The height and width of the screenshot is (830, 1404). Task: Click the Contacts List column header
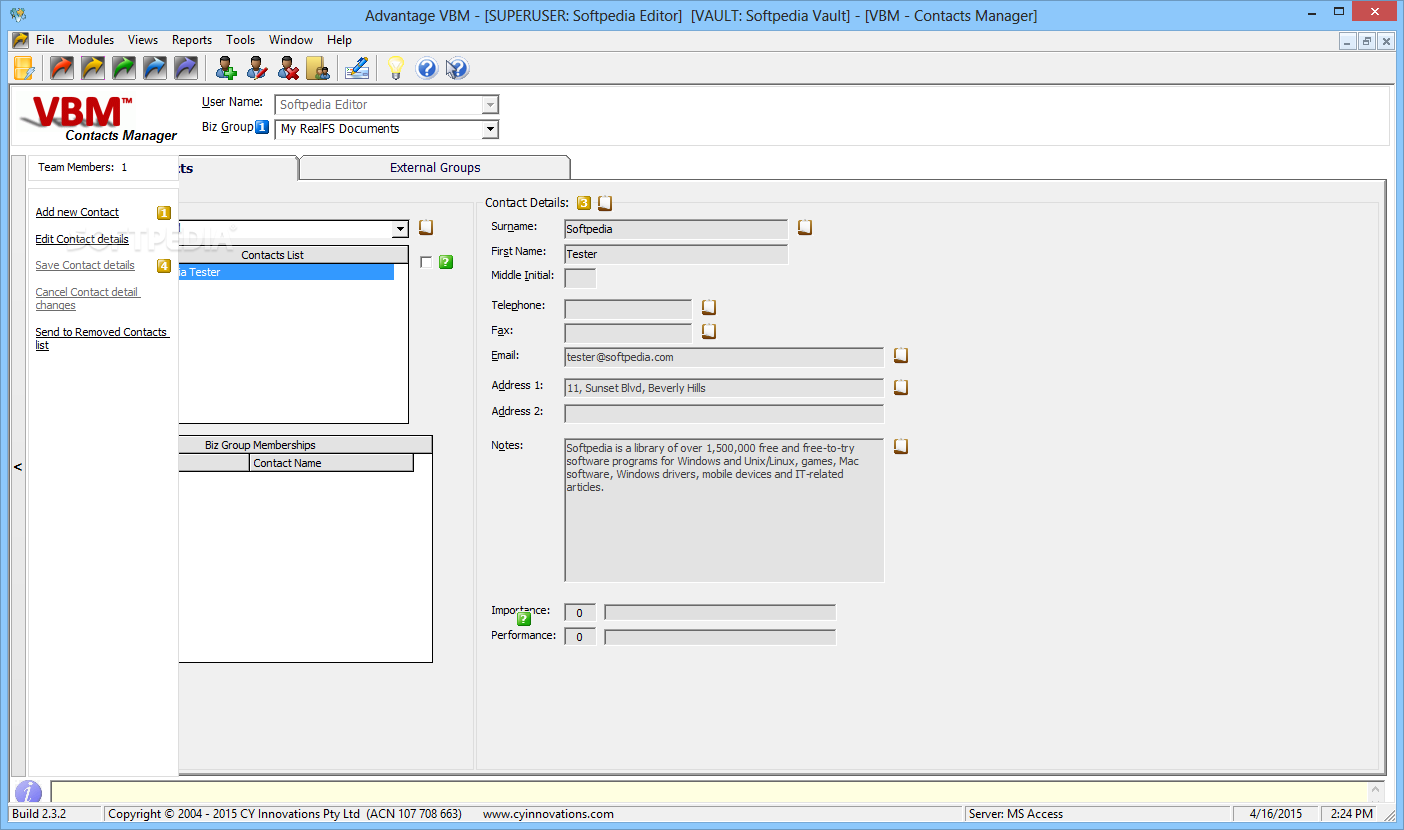click(x=293, y=255)
